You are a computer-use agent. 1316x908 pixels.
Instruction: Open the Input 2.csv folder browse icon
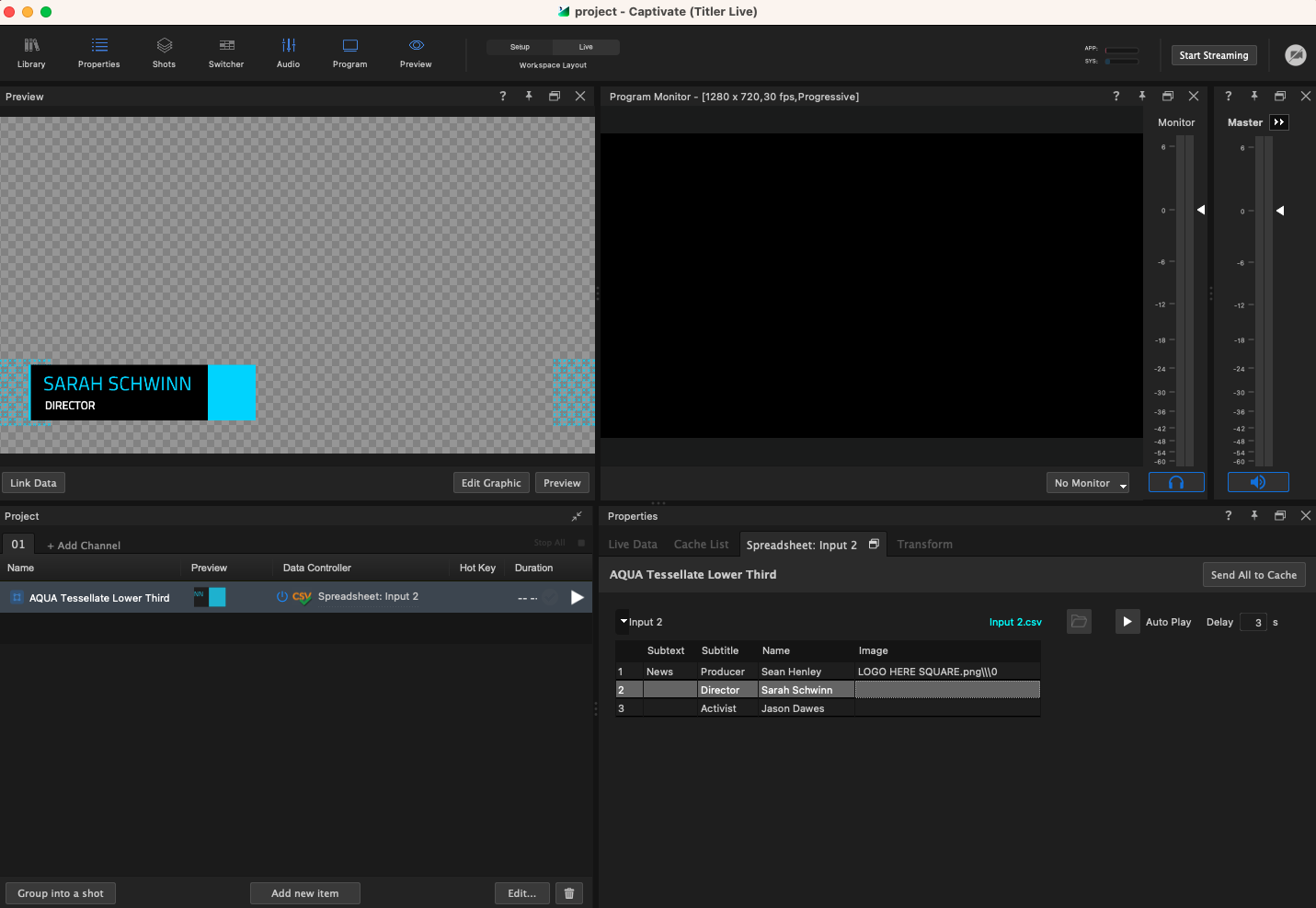point(1079,622)
